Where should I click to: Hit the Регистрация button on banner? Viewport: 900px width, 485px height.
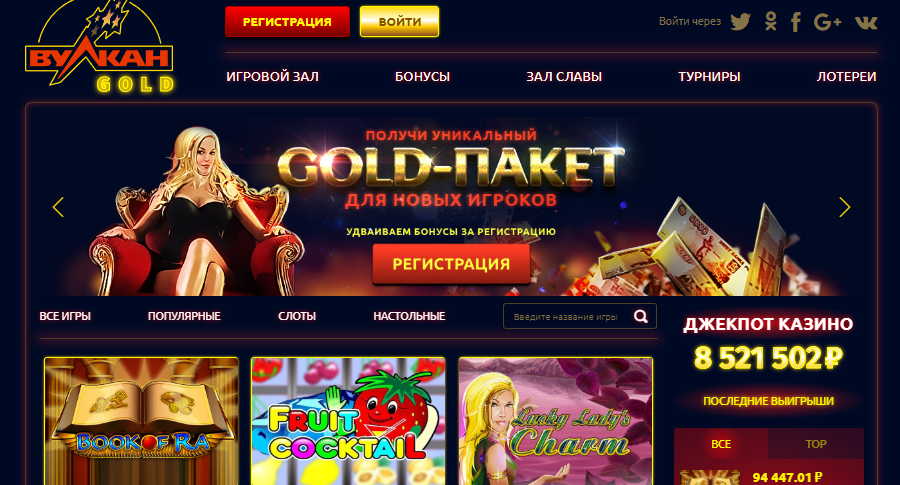[451, 264]
